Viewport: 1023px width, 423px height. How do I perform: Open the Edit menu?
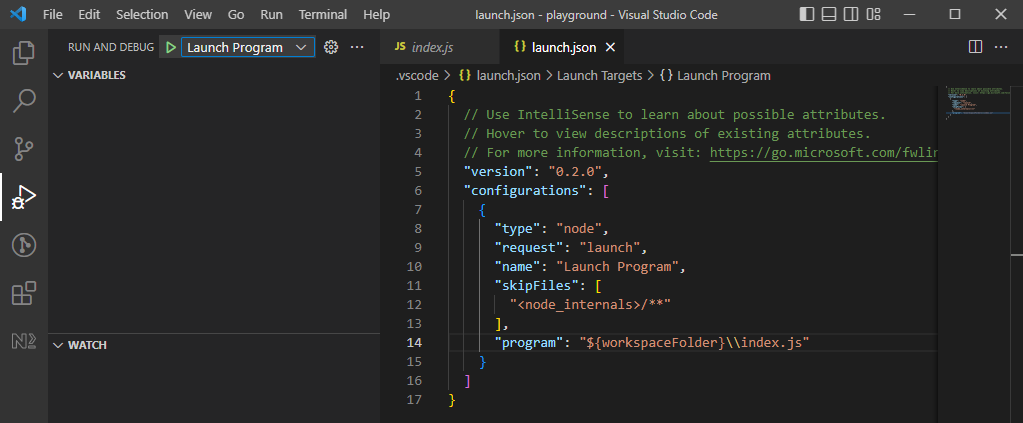click(x=89, y=14)
